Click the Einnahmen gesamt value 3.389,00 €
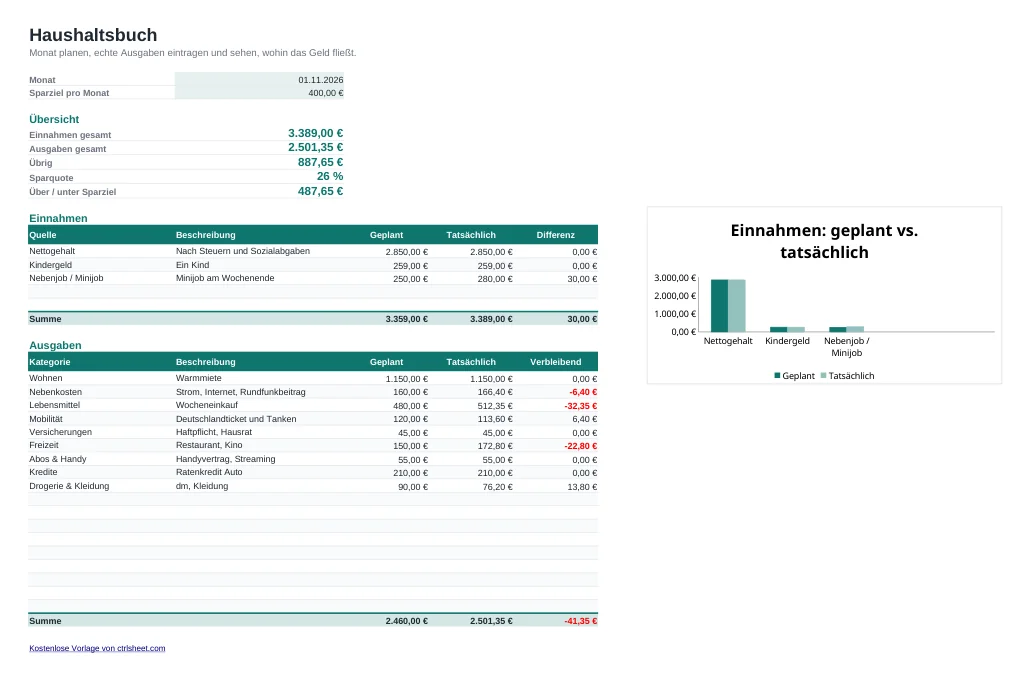 316,133
